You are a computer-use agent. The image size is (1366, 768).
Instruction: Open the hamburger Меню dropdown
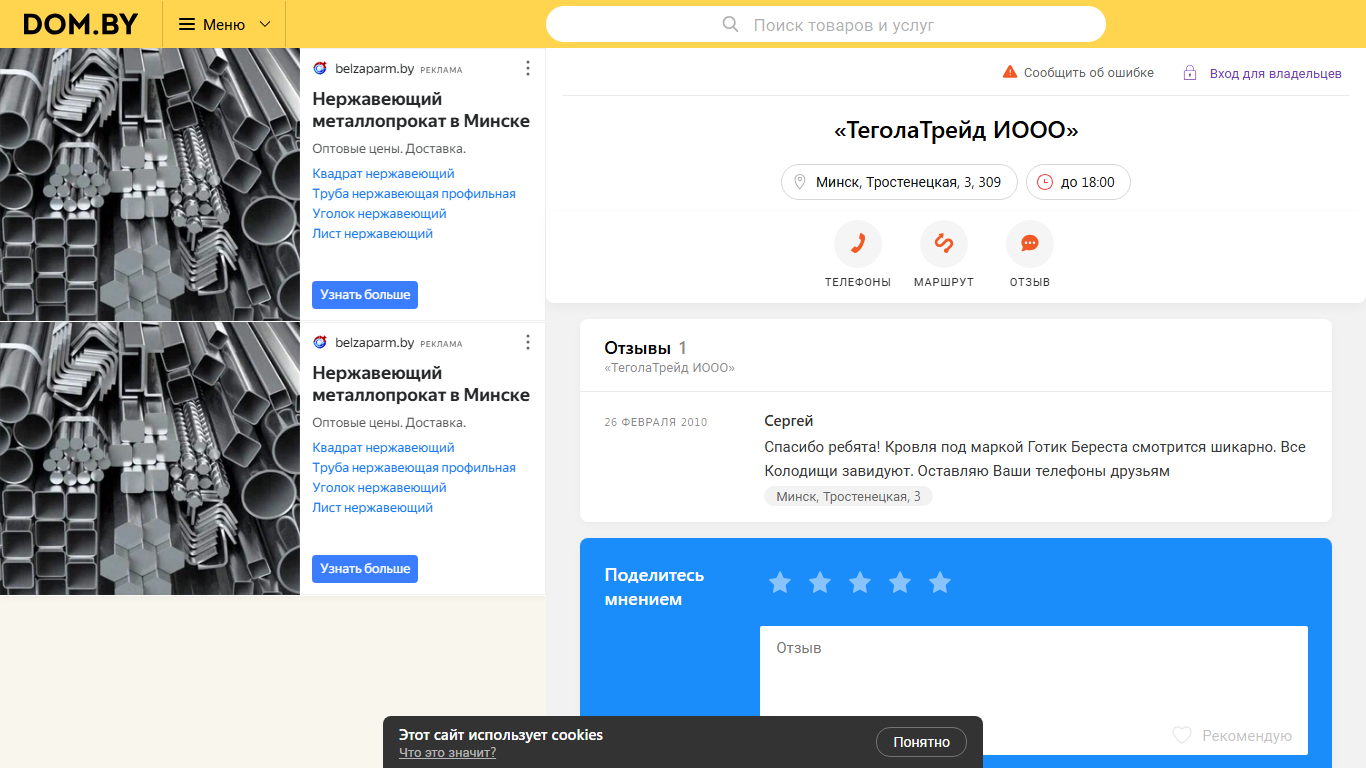pyautogui.click(x=225, y=24)
